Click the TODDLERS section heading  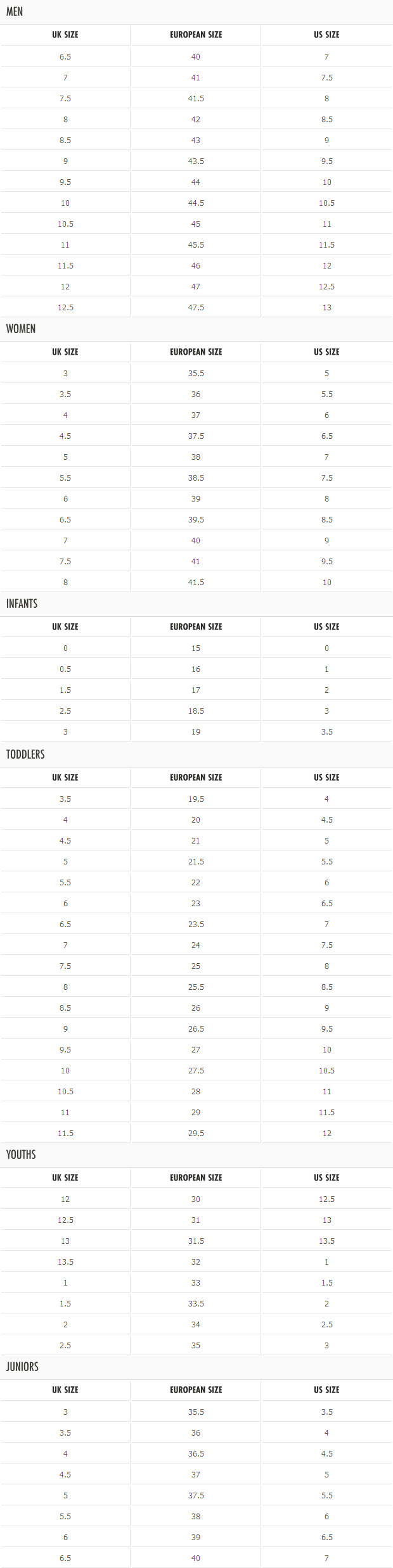pyautogui.click(x=25, y=754)
